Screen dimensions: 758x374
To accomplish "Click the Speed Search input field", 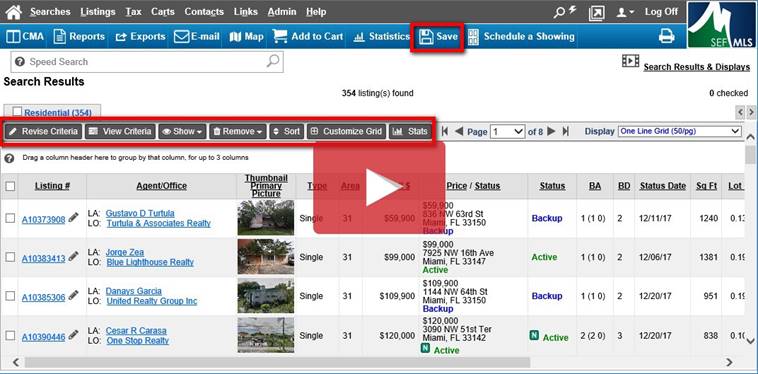I will click(x=147, y=62).
